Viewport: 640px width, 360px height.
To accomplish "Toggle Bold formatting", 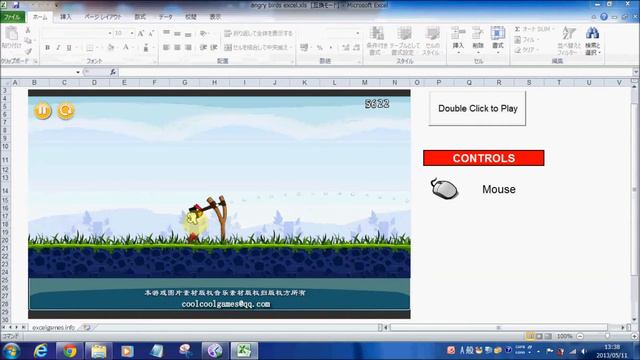I will pos(47,48).
